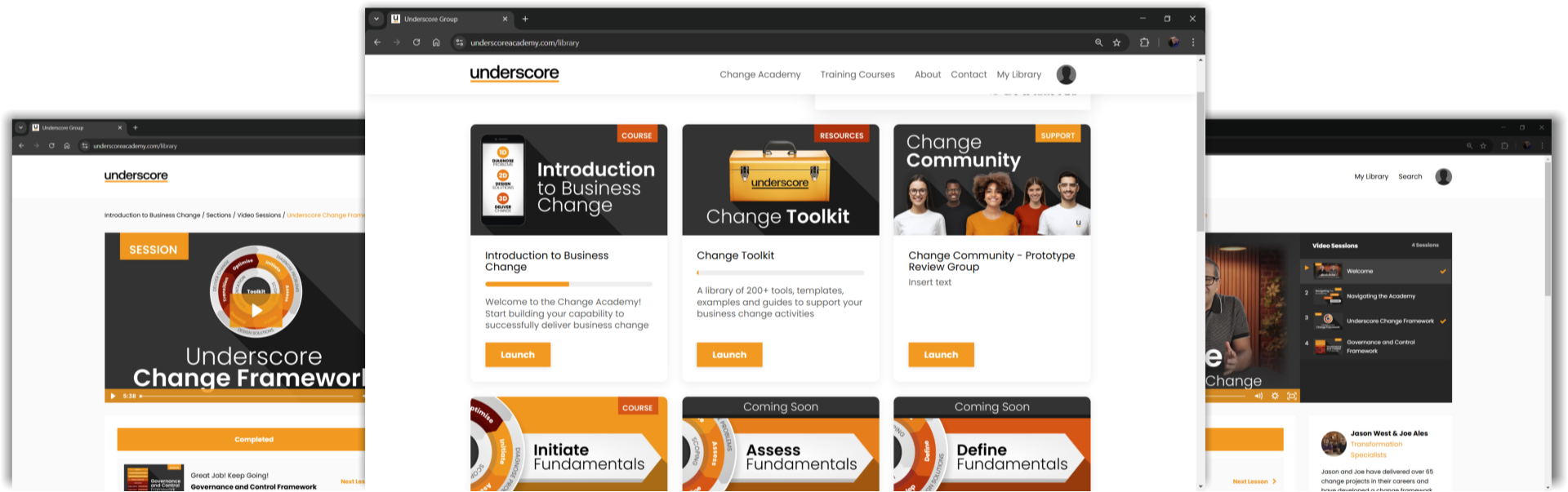Open the user account avatar on Underscore site header
Viewport: 1568px width, 492px height.
pos(1066,74)
